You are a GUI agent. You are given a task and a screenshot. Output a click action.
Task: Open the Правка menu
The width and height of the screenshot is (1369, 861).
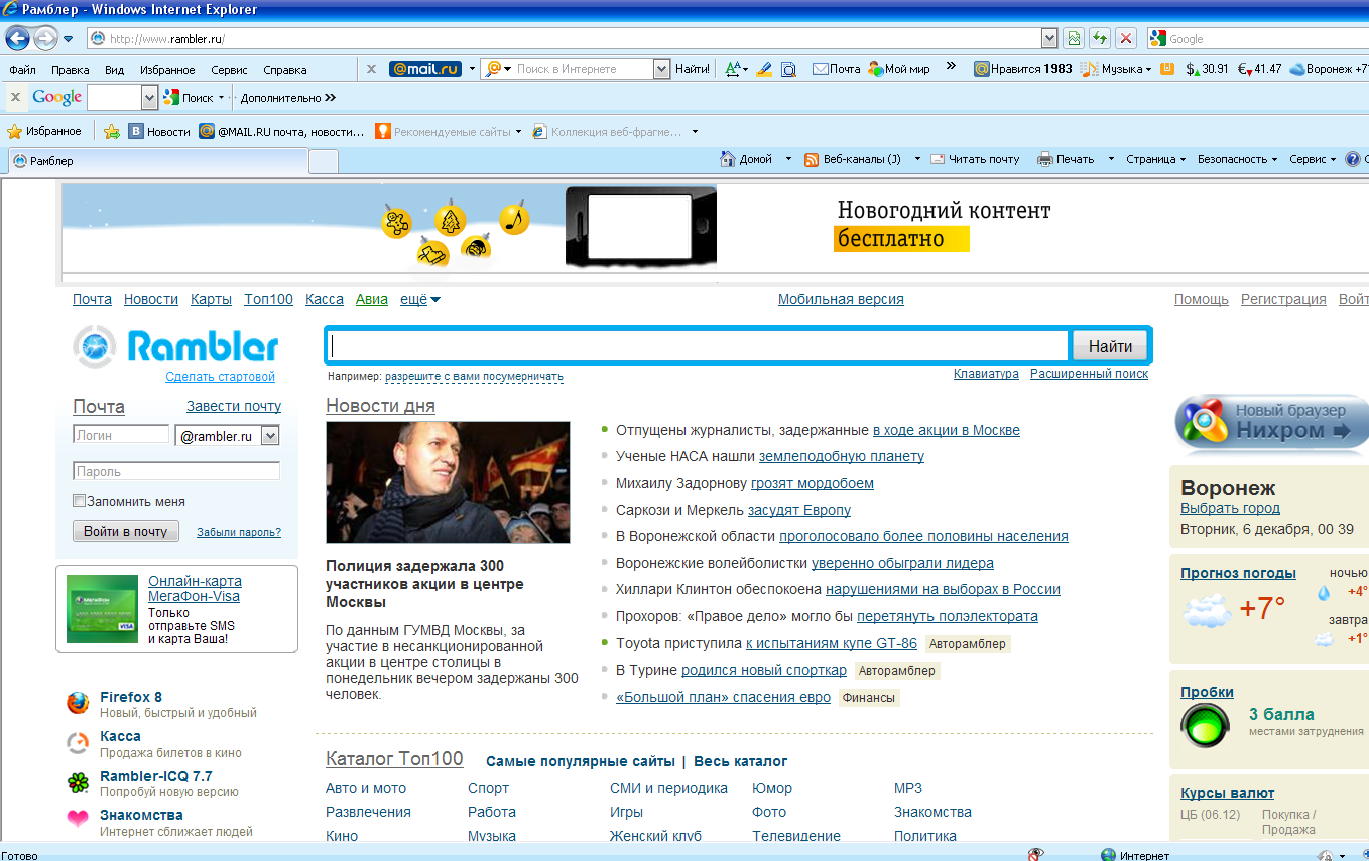coord(70,70)
